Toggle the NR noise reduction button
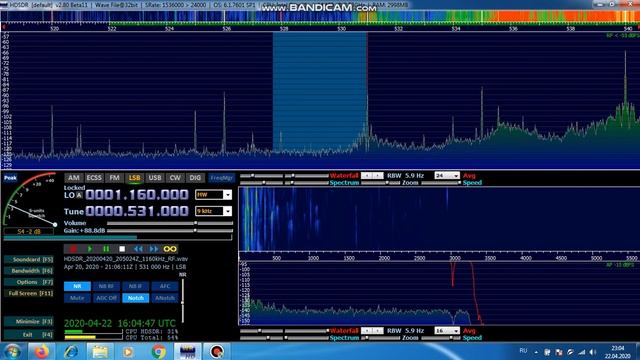640x360 pixels. pyautogui.click(x=77, y=286)
